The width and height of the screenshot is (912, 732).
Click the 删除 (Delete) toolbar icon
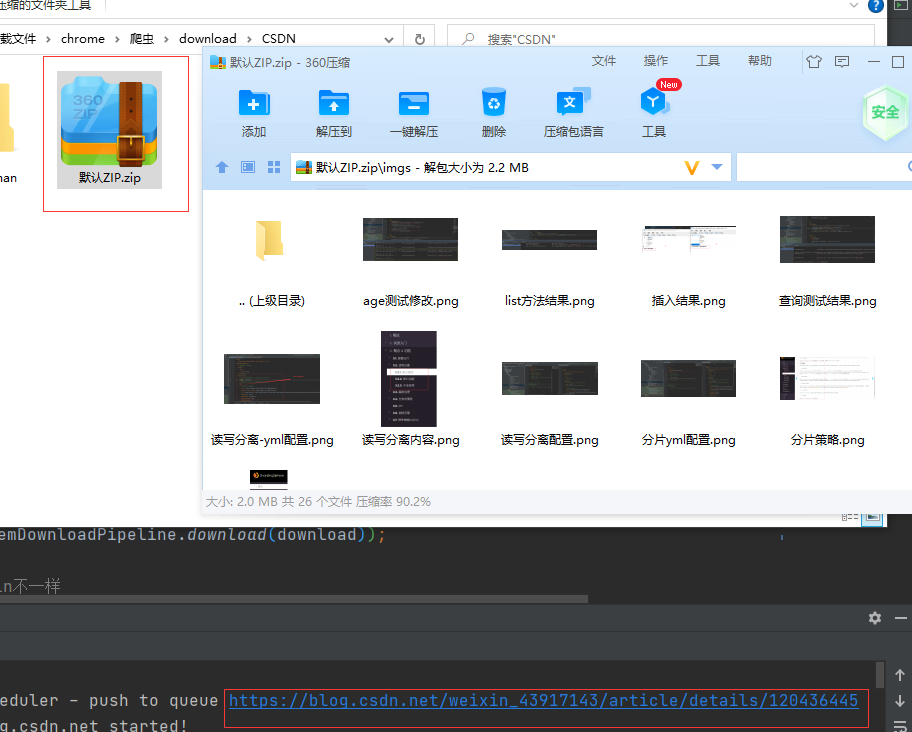click(493, 110)
